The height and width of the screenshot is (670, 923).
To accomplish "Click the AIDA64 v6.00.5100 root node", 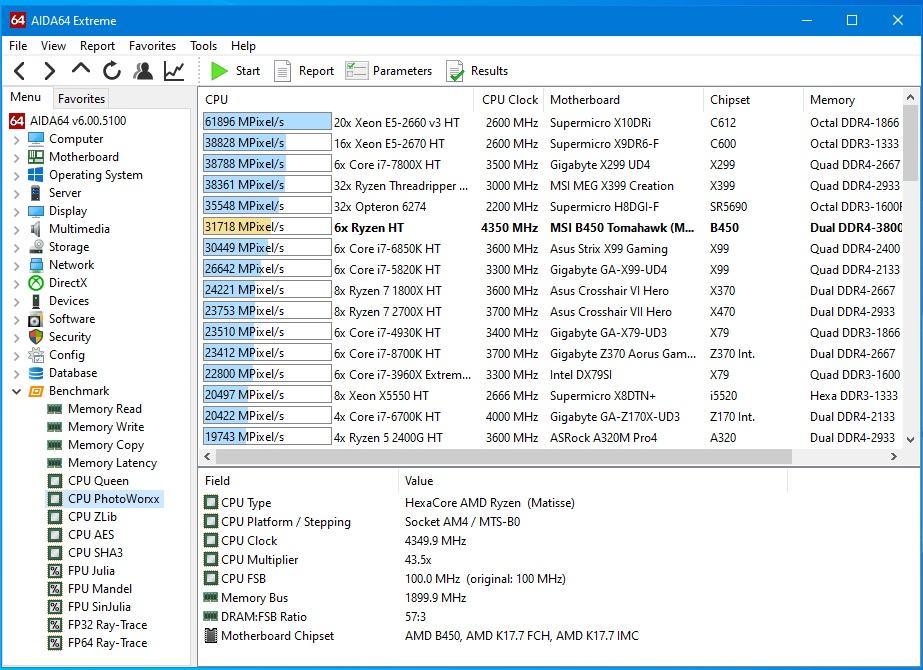I will (78, 121).
